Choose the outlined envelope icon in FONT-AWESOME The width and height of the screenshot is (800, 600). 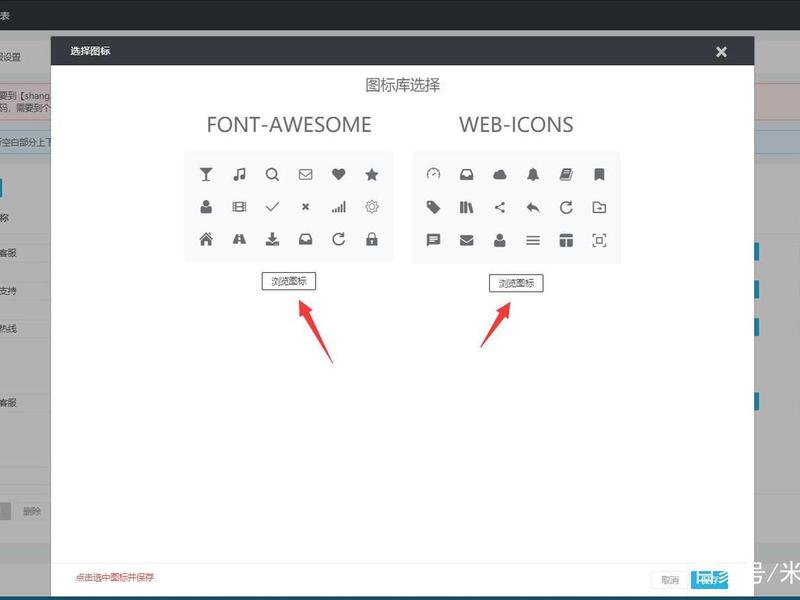pyautogui.click(x=306, y=174)
